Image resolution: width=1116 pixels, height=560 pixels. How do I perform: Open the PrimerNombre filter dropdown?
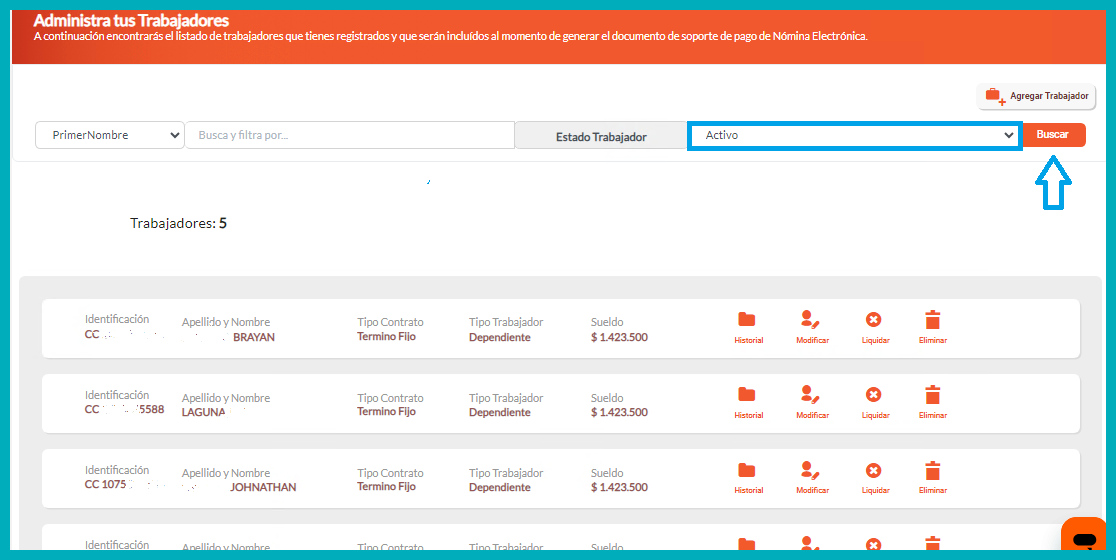click(x=110, y=135)
